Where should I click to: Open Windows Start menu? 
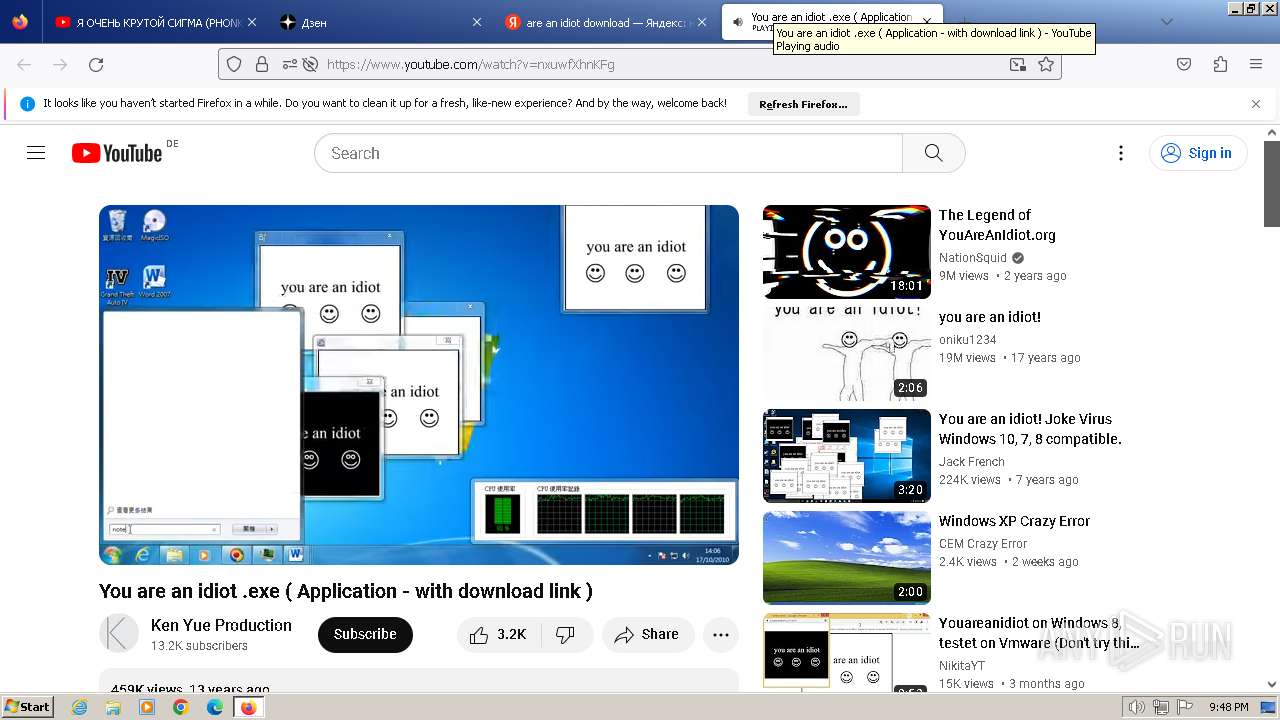28,706
